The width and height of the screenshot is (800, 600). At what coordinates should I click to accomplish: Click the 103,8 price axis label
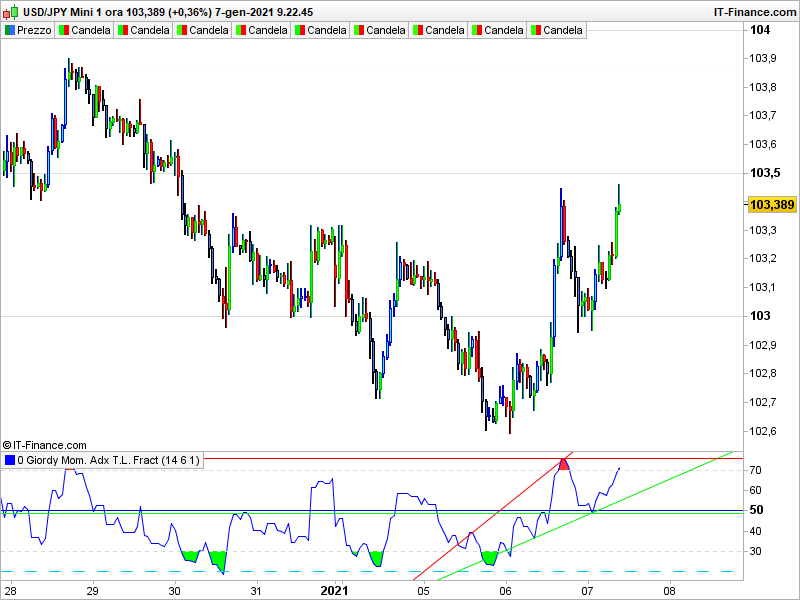pos(763,87)
